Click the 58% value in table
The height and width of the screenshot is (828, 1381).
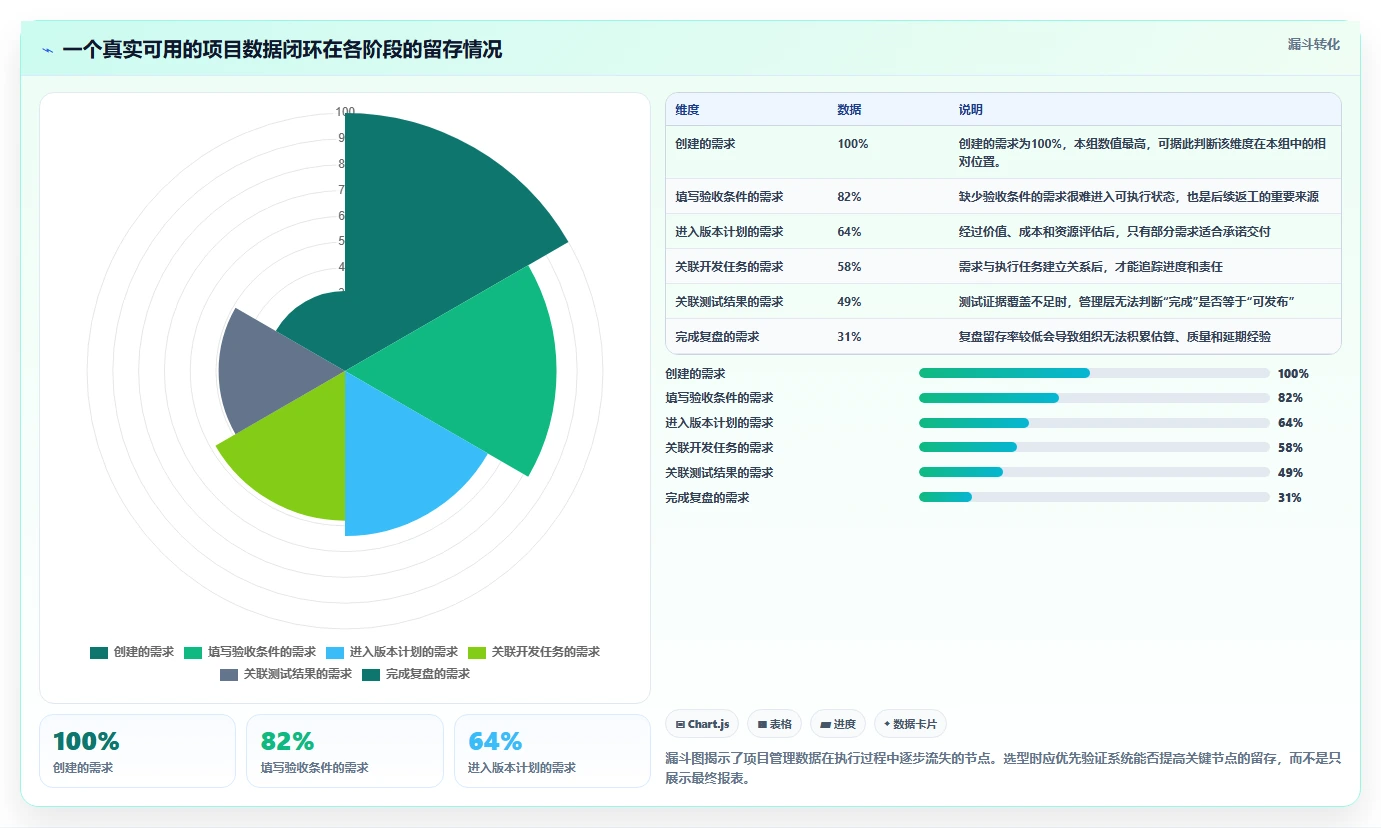point(849,267)
